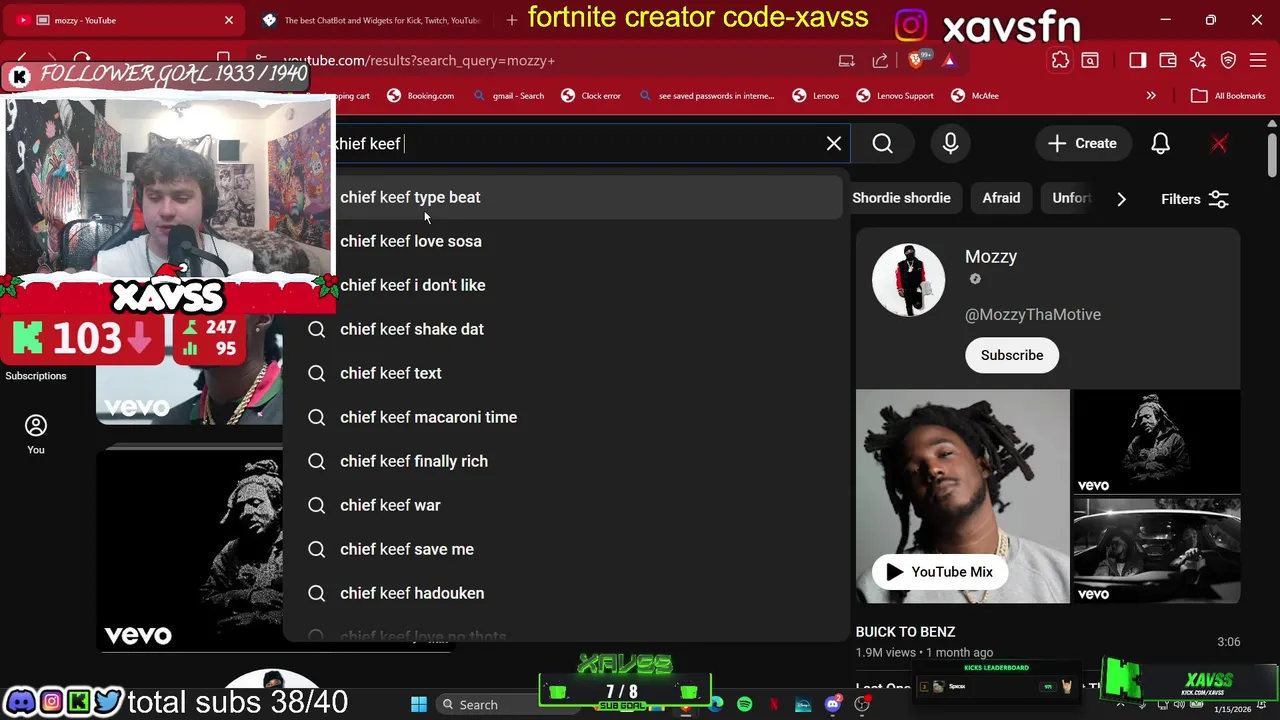The height and width of the screenshot is (720, 1280).
Task: Choose suggestion chief keef war
Action: click(x=565, y=505)
